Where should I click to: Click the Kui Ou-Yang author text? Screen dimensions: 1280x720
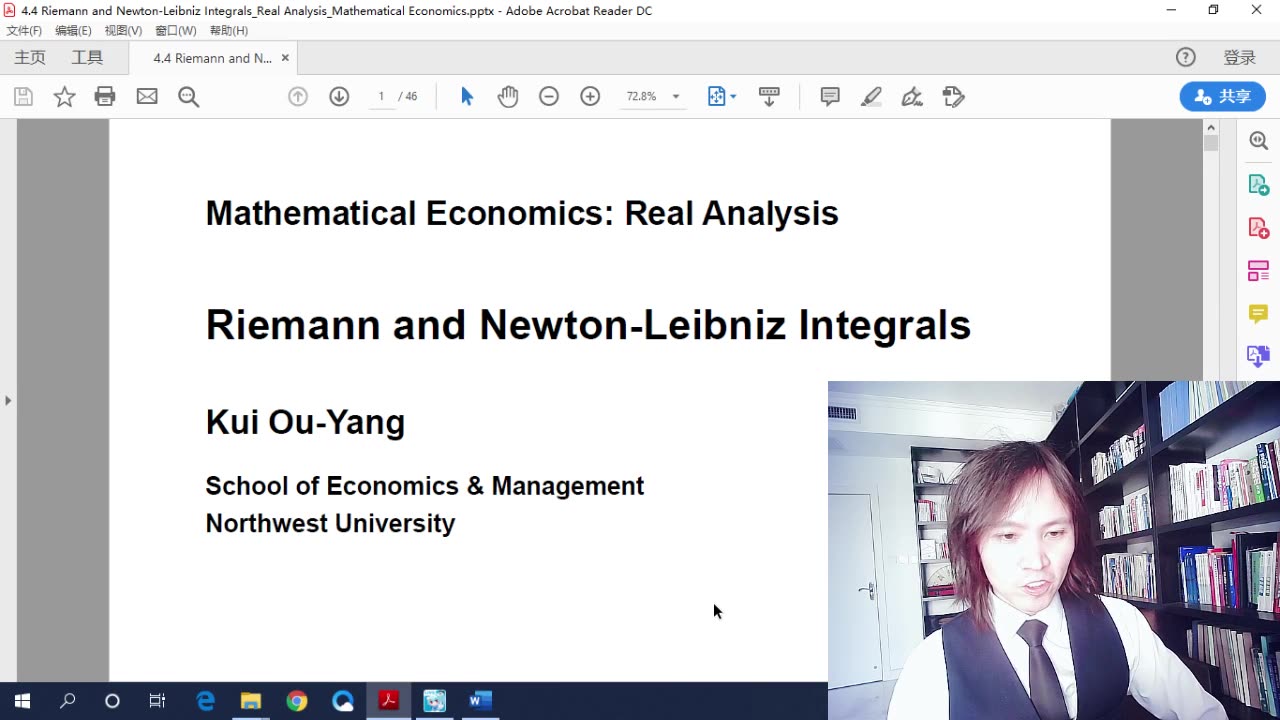tap(305, 422)
